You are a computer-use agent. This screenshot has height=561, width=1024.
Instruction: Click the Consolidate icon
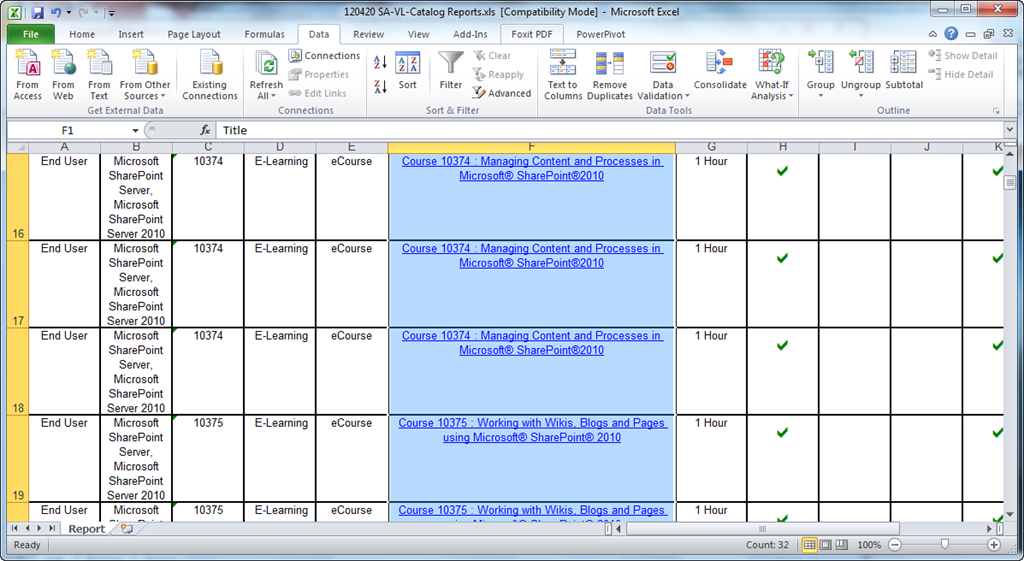(x=720, y=65)
